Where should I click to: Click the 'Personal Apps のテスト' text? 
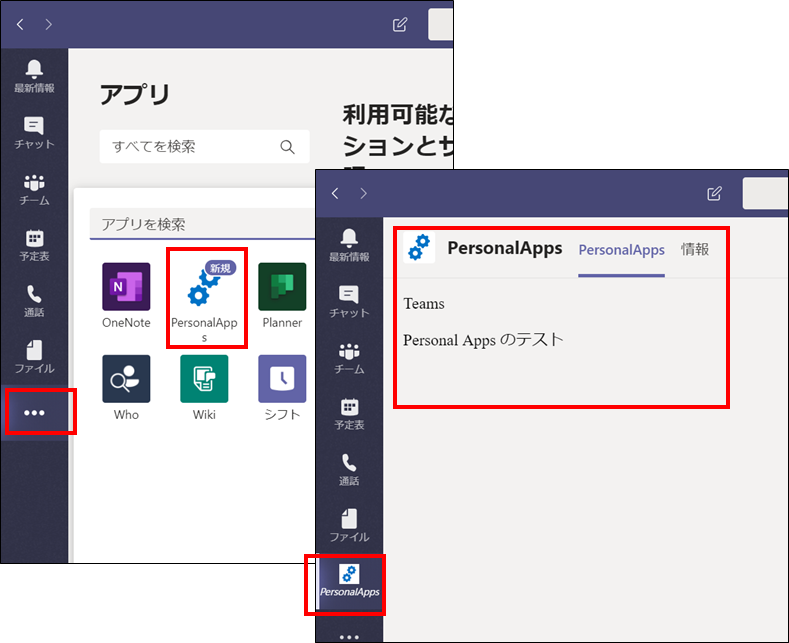coord(483,340)
